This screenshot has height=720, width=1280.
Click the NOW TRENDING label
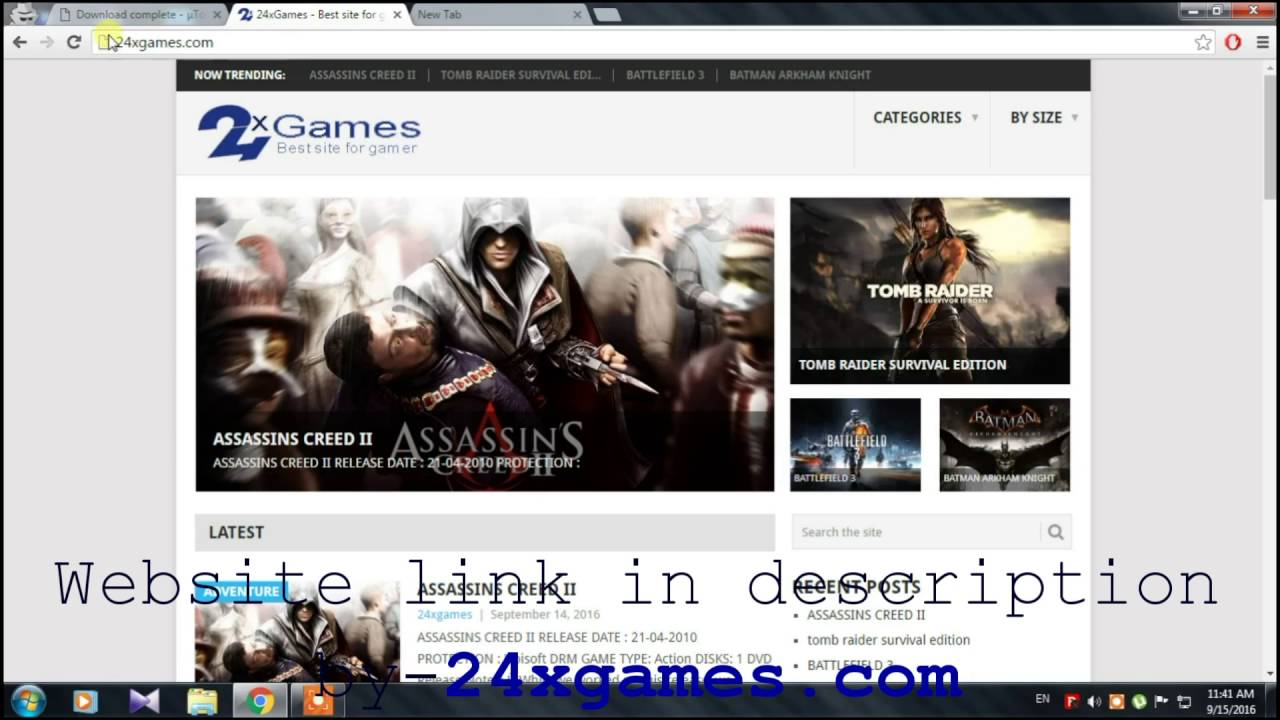(240, 75)
